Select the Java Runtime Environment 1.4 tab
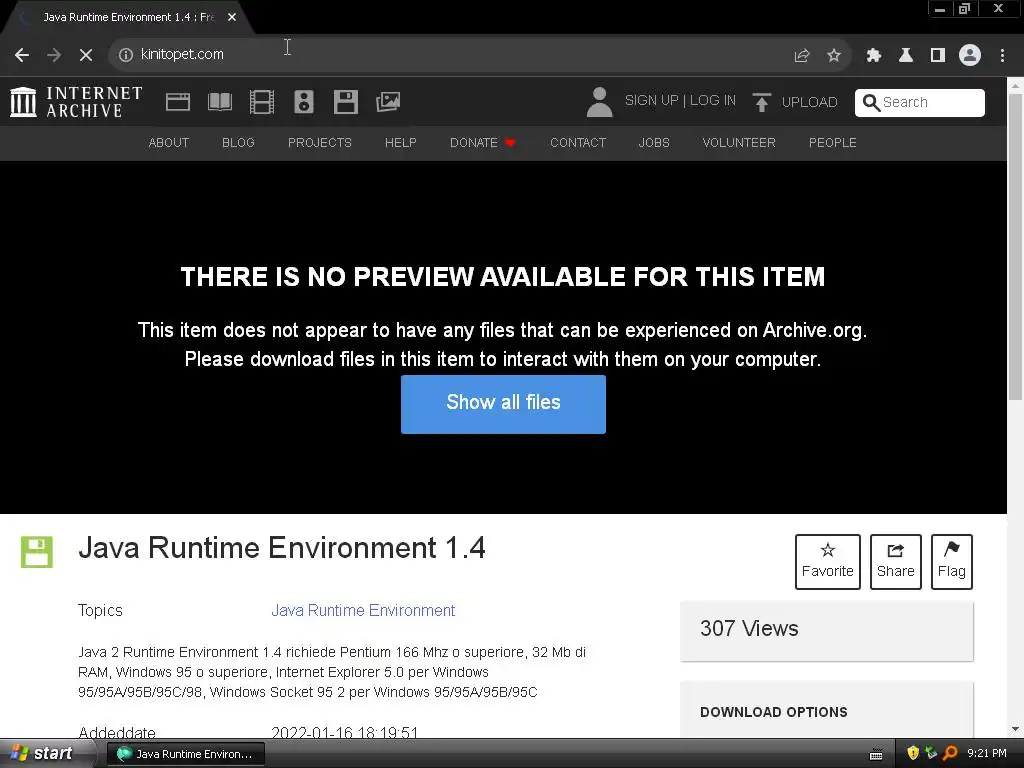Image resolution: width=1024 pixels, height=768 pixels. tap(127, 17)
